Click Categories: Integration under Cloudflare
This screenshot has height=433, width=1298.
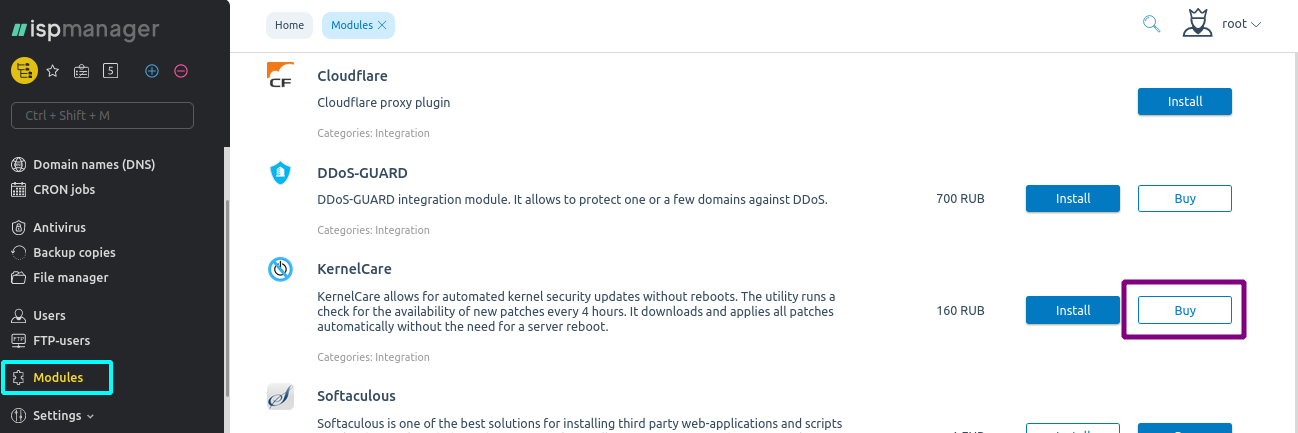(x=373, y=133)
